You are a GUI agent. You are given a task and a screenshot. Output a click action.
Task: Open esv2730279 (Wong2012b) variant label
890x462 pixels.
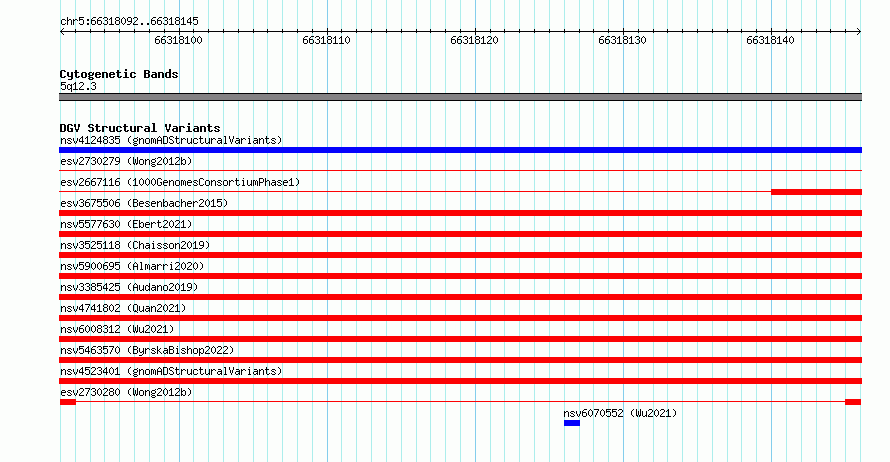tap(126, 161)
